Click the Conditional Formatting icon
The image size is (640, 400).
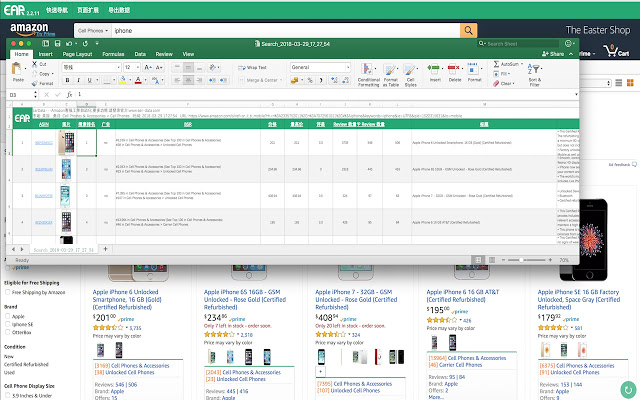click(368, 69)
